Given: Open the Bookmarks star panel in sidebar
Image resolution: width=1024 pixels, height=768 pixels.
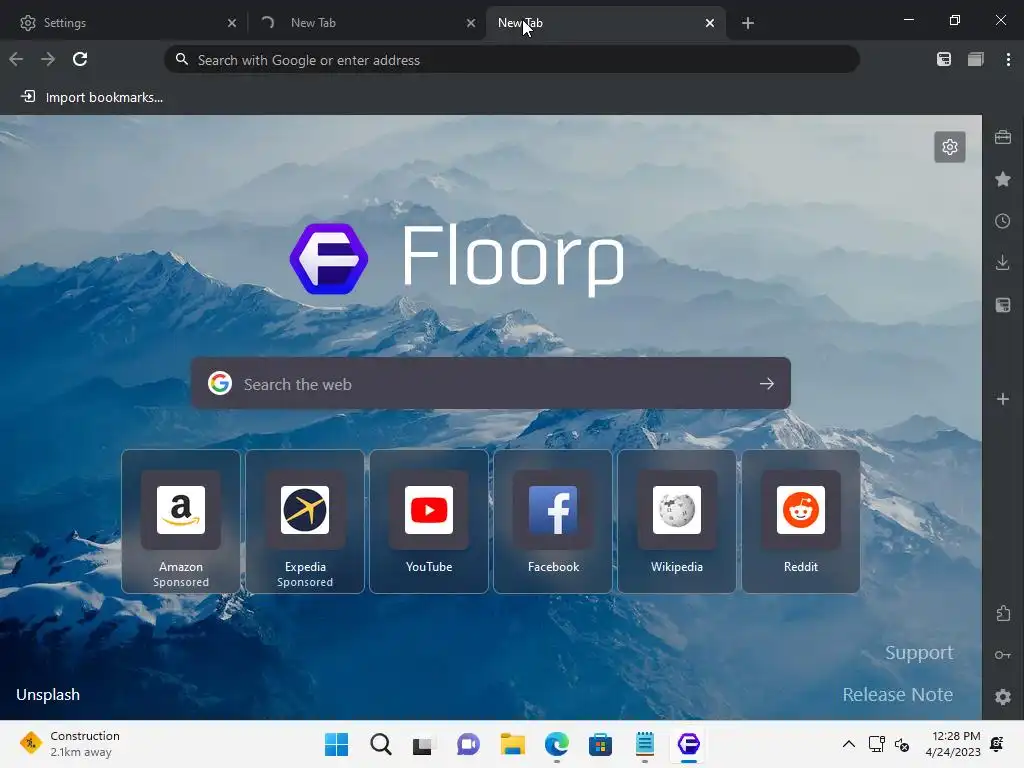Looking at the screenshot, I should point(1003,179).
